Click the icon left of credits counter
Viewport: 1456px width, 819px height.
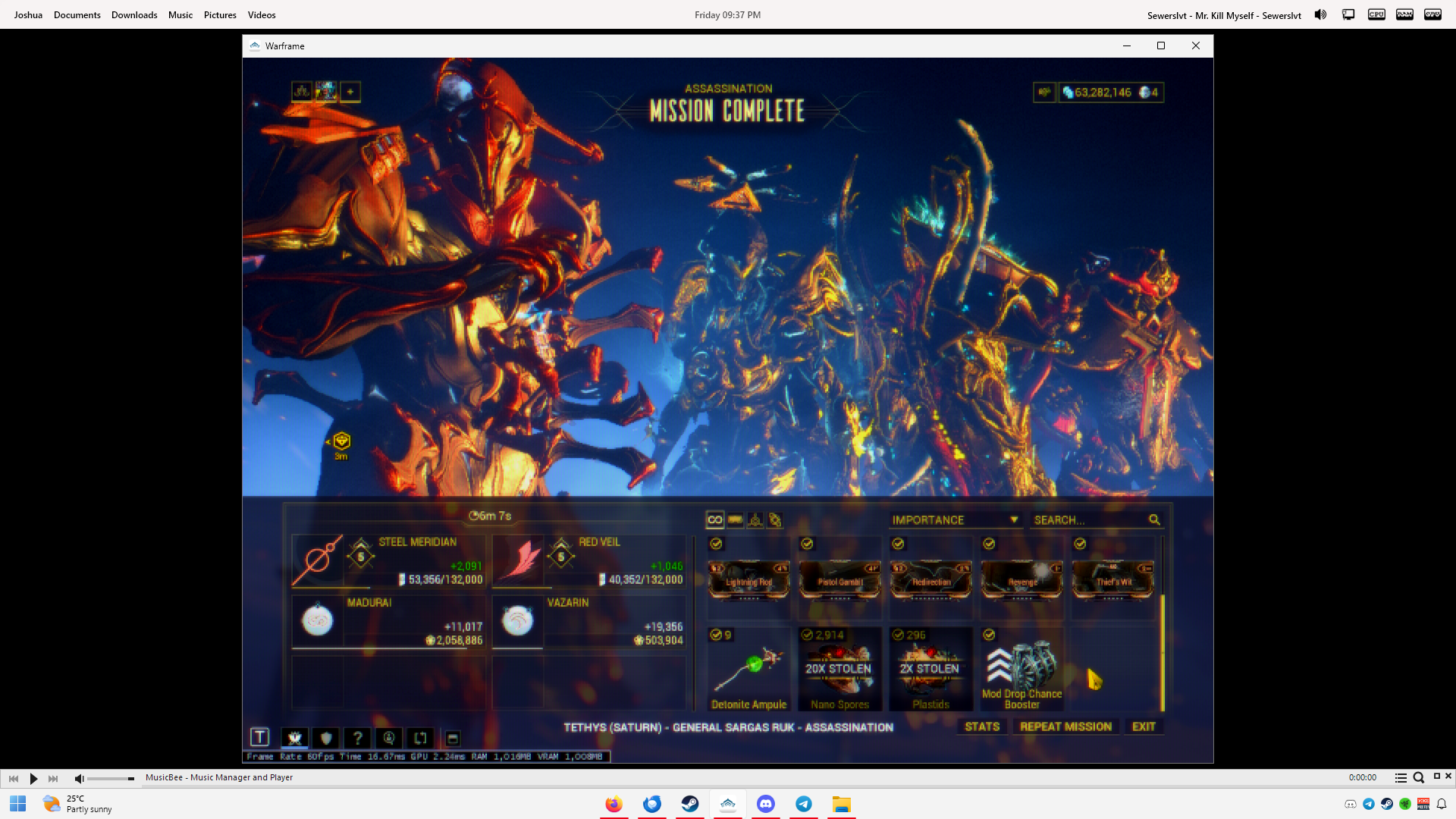tap(1044, 93)
